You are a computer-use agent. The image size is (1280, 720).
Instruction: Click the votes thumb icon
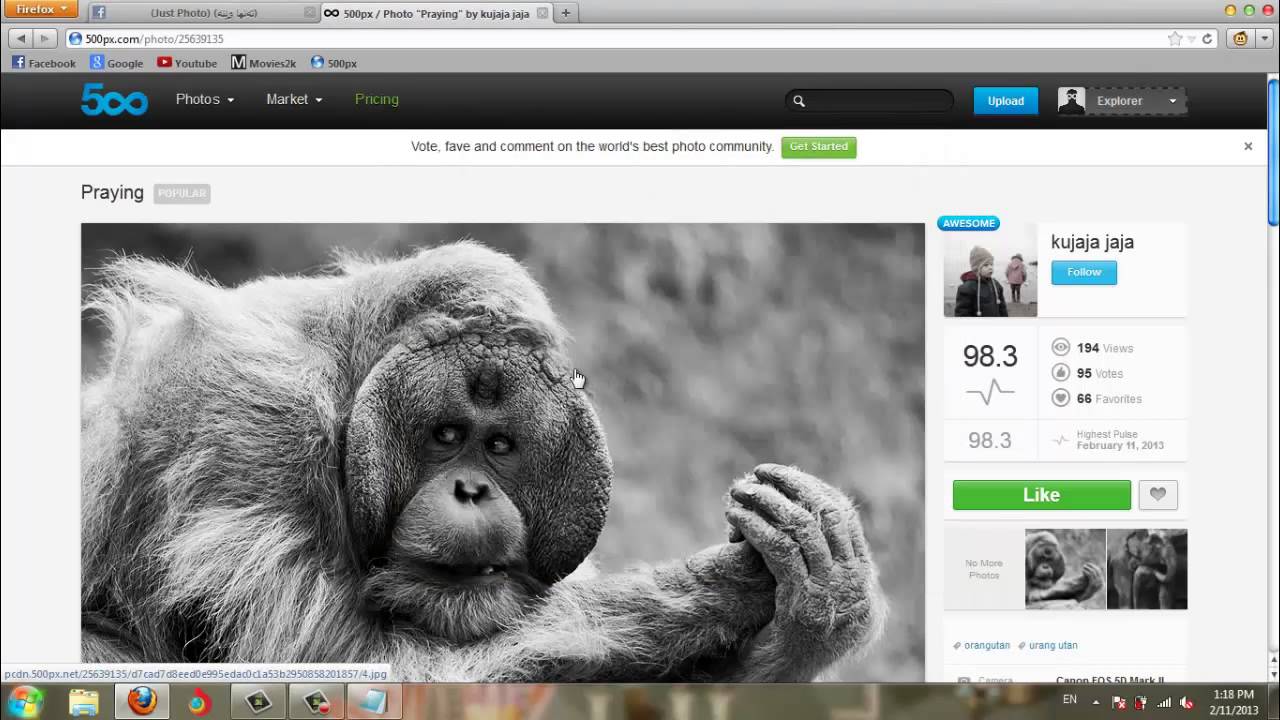pyautogui.click(x=1061, y=372)
